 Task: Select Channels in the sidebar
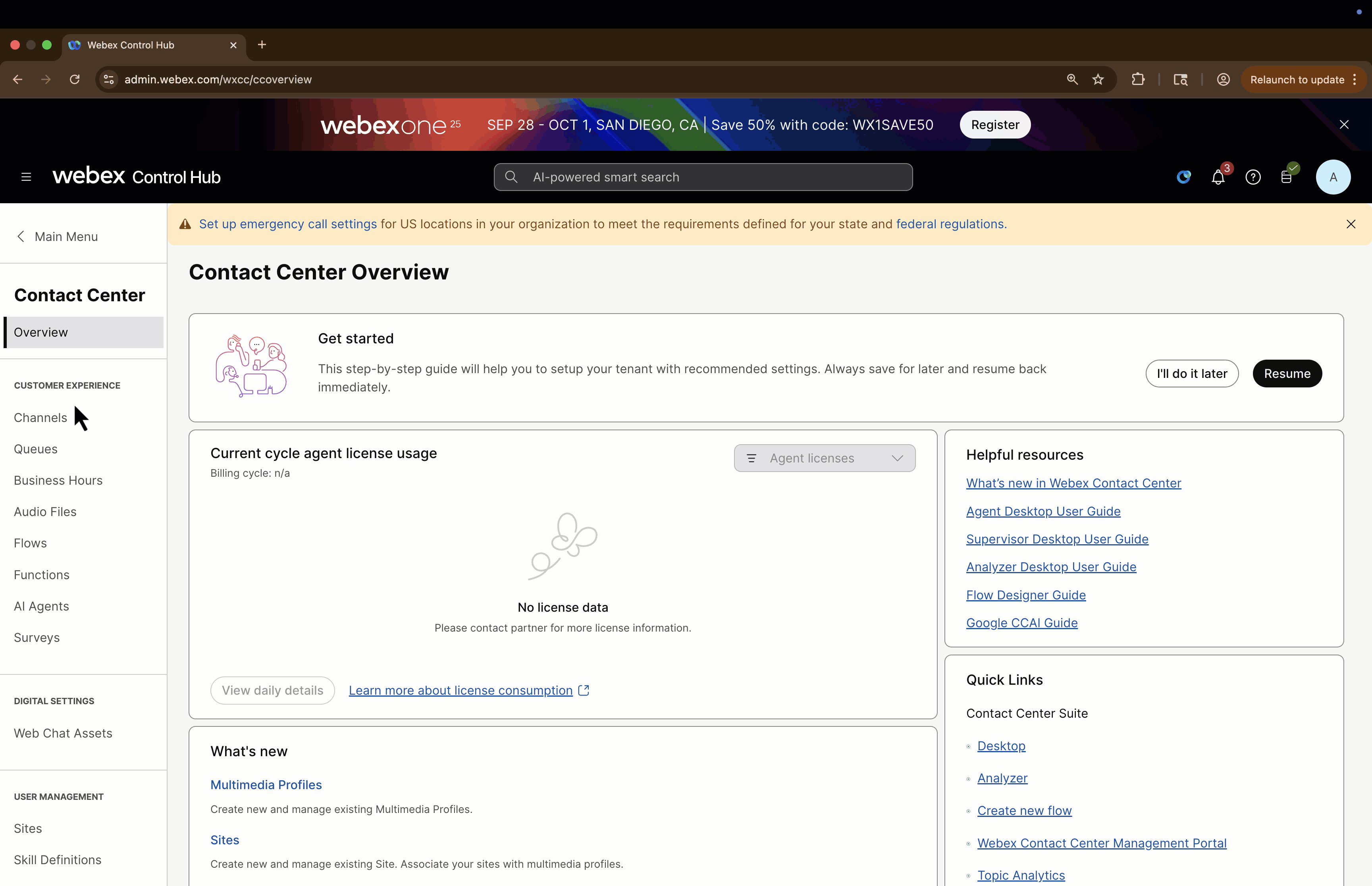(40, 418)
